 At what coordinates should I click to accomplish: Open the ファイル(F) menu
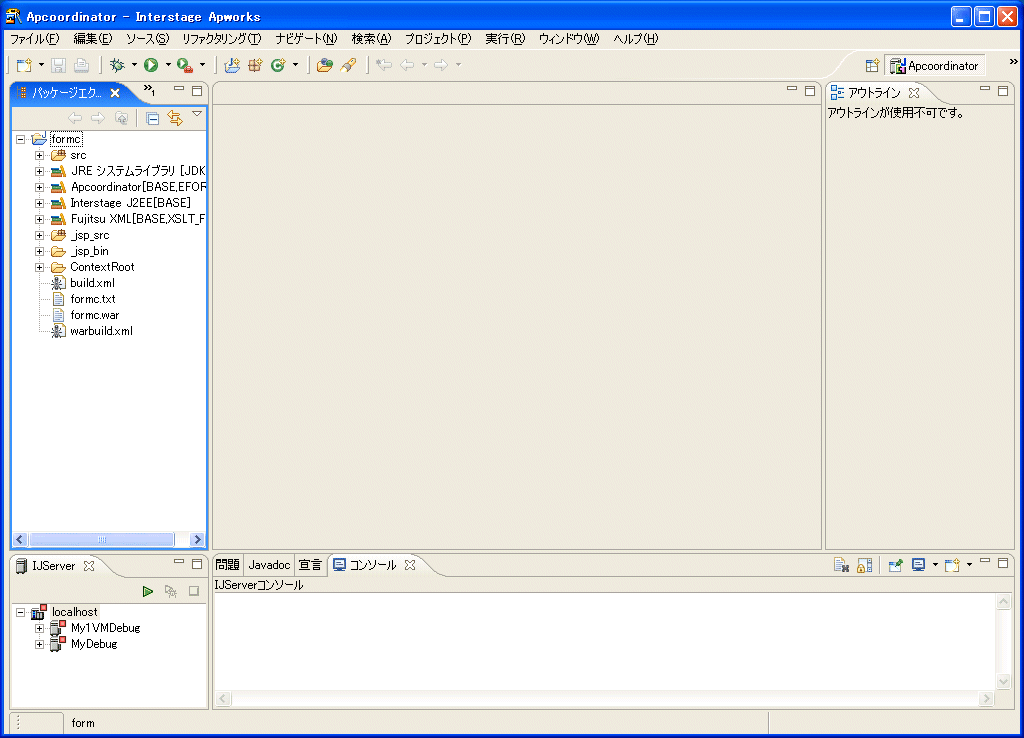click(35, 39)
